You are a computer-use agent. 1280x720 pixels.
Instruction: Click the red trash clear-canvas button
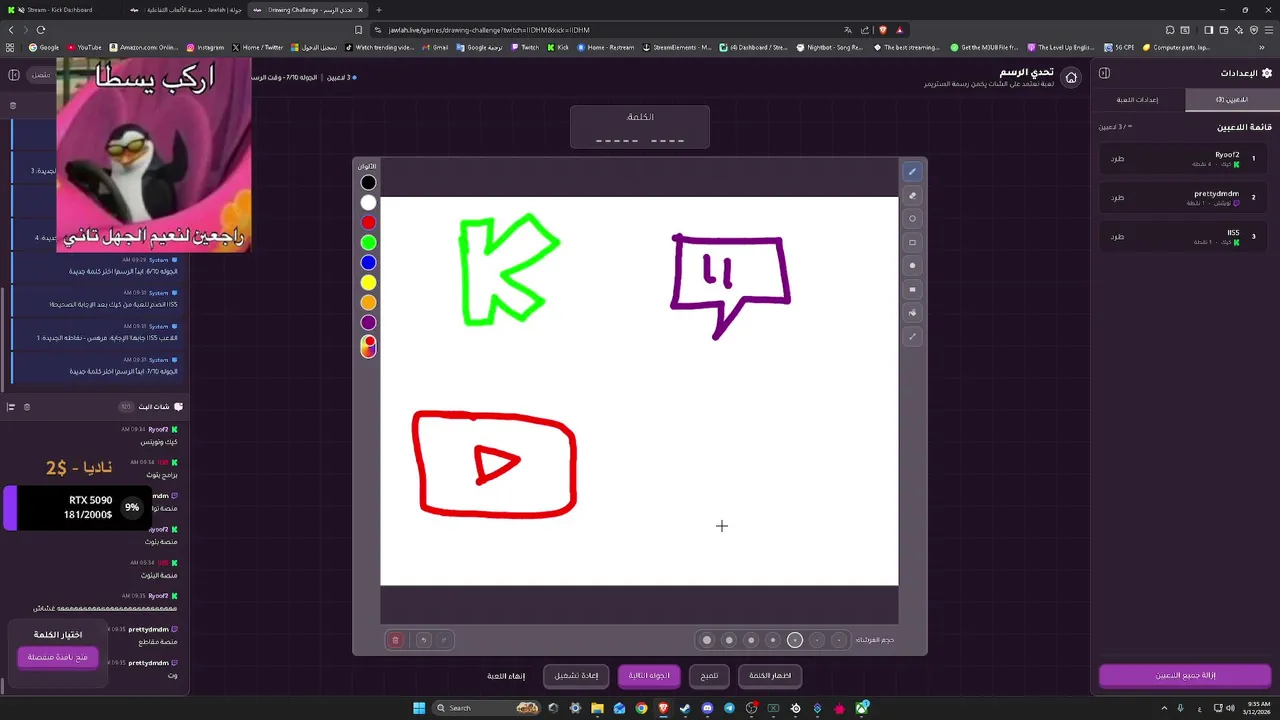[x=395, y=640]
